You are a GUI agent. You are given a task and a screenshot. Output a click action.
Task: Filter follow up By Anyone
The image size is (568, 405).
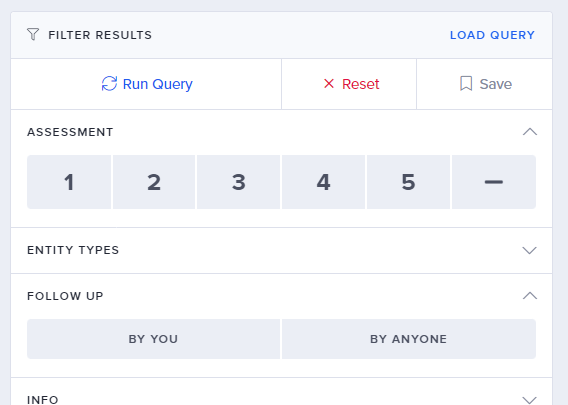(409, 339)
